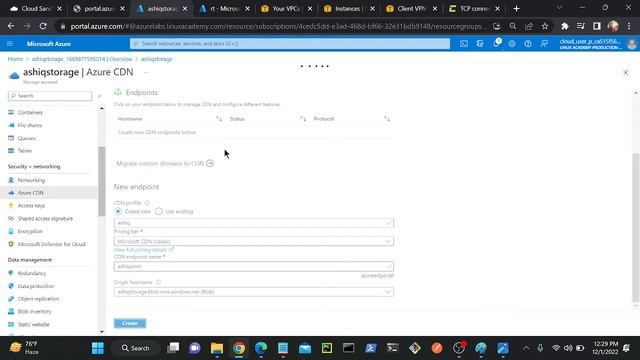Image resolution: width=640 pixels, height=360 pixels.
Task: Open Object replication in the sidebar
Action: pos(38,299)
